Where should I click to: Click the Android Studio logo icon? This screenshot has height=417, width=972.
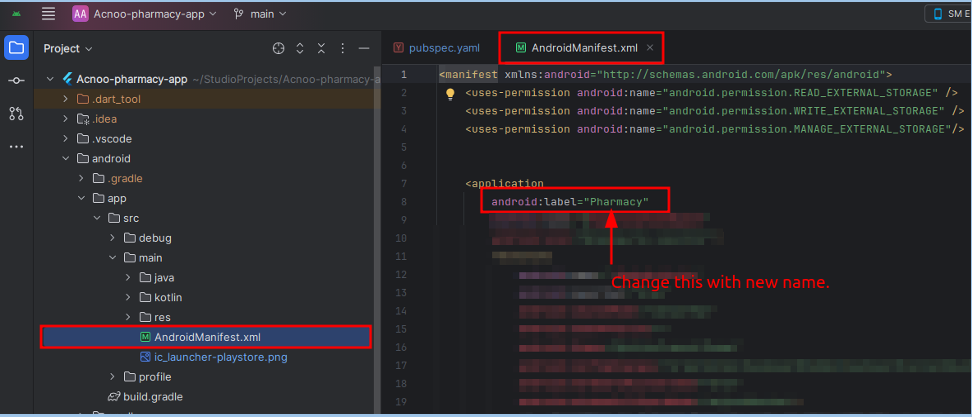tap(17, 14)
